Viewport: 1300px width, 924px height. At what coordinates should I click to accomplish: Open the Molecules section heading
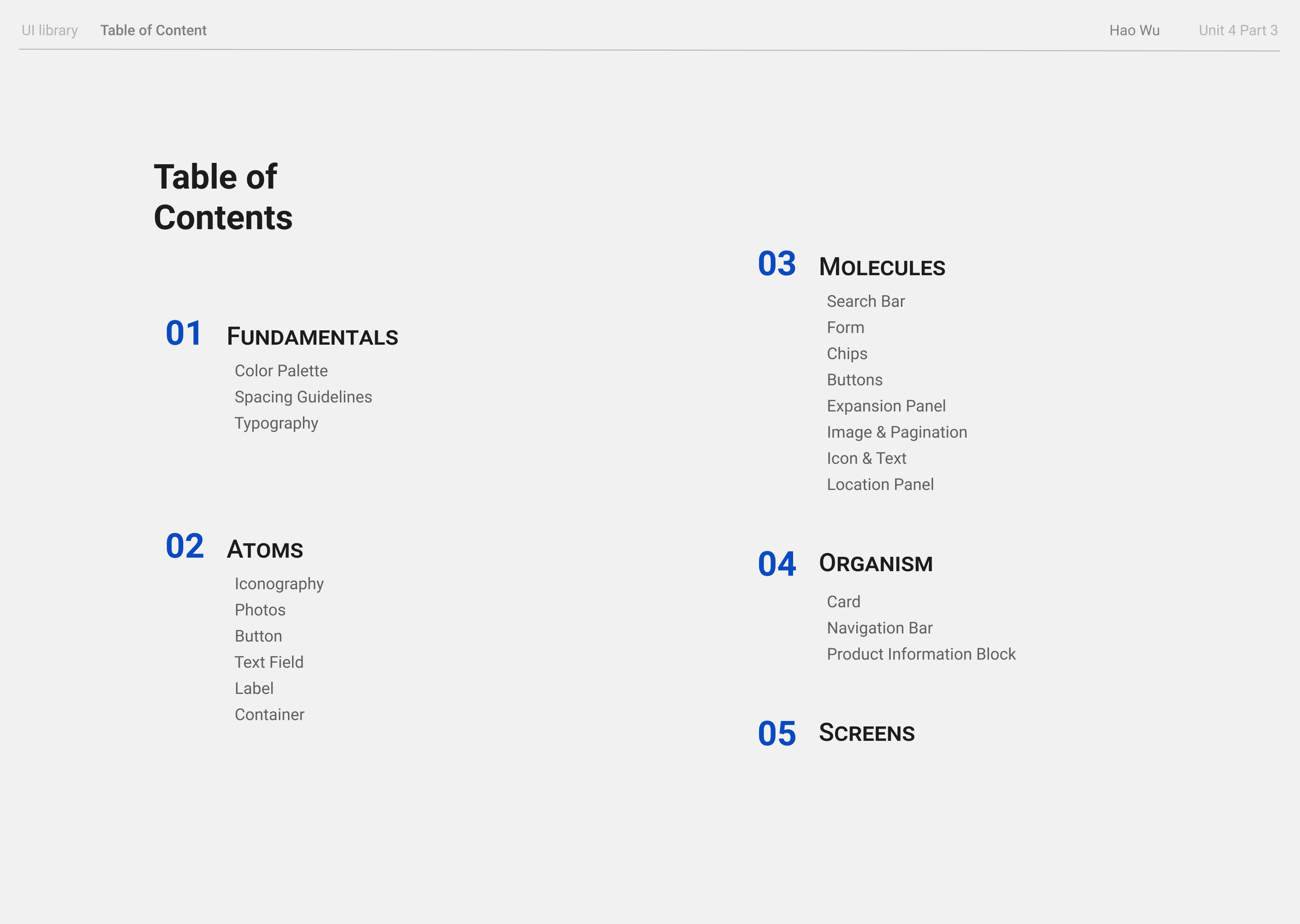882,268
